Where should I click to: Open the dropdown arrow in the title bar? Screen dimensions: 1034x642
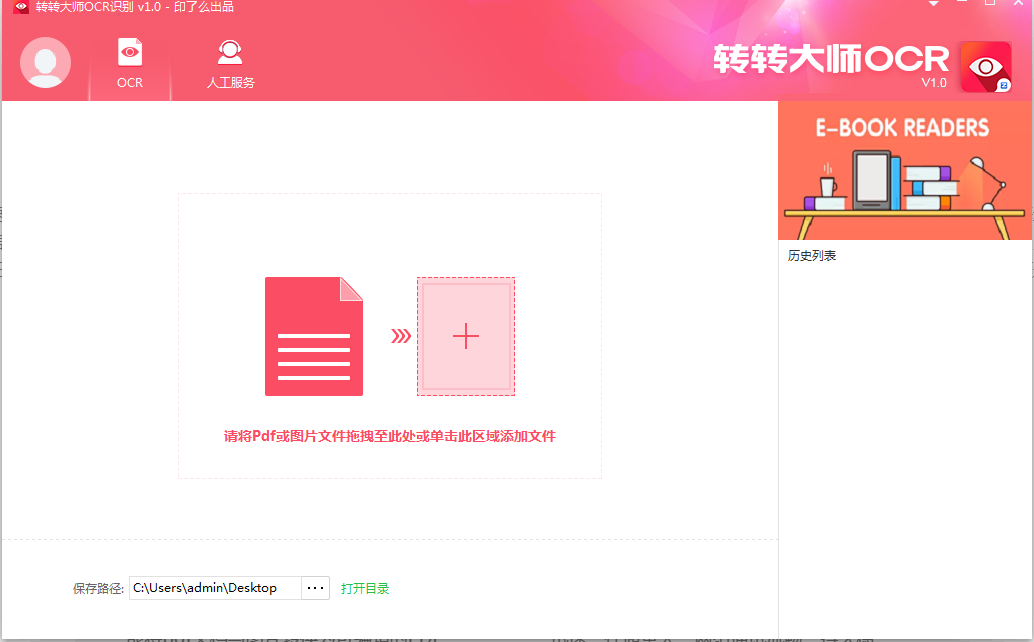tap(932, 6)
